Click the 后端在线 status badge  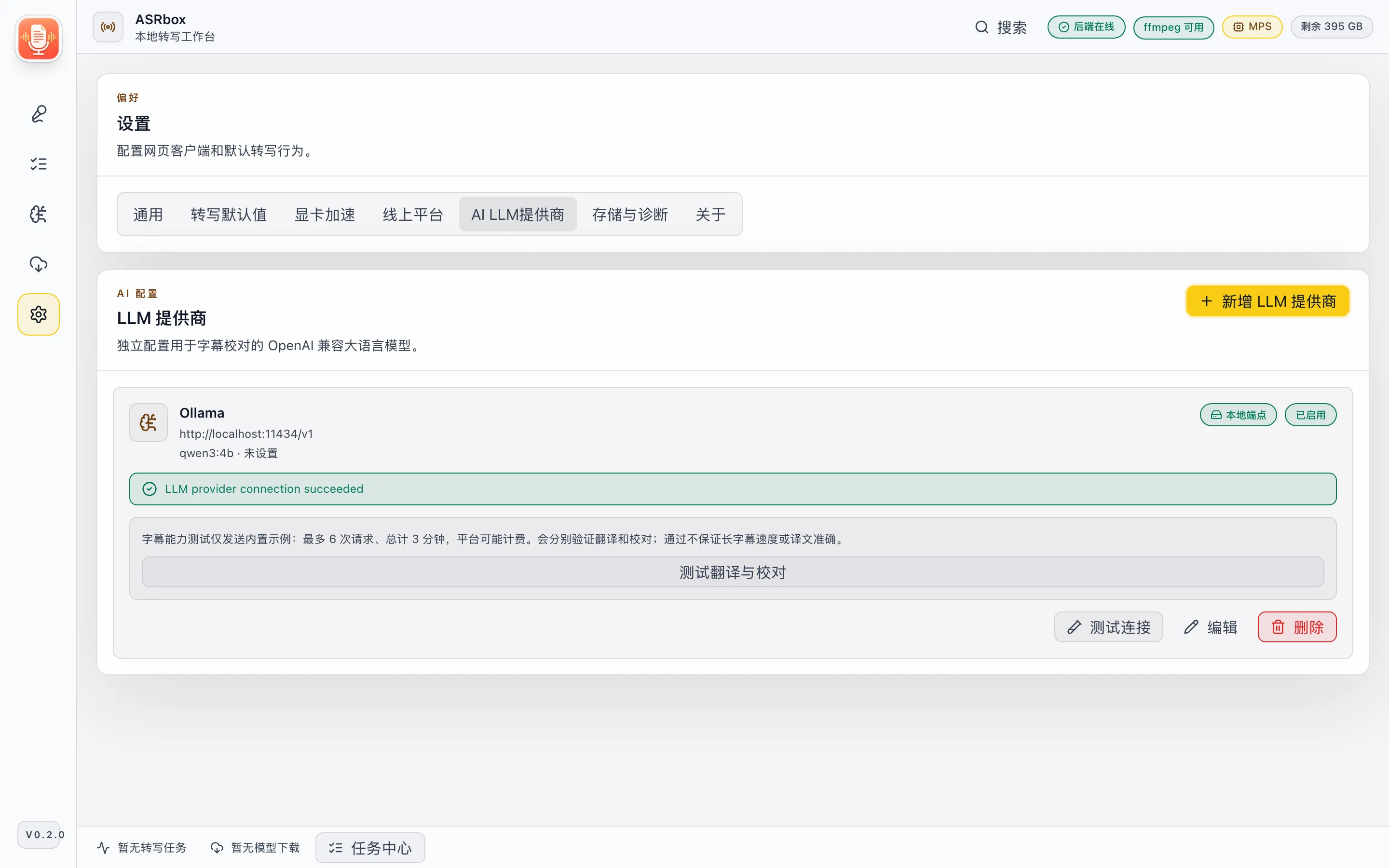(x=1086, y=27)
